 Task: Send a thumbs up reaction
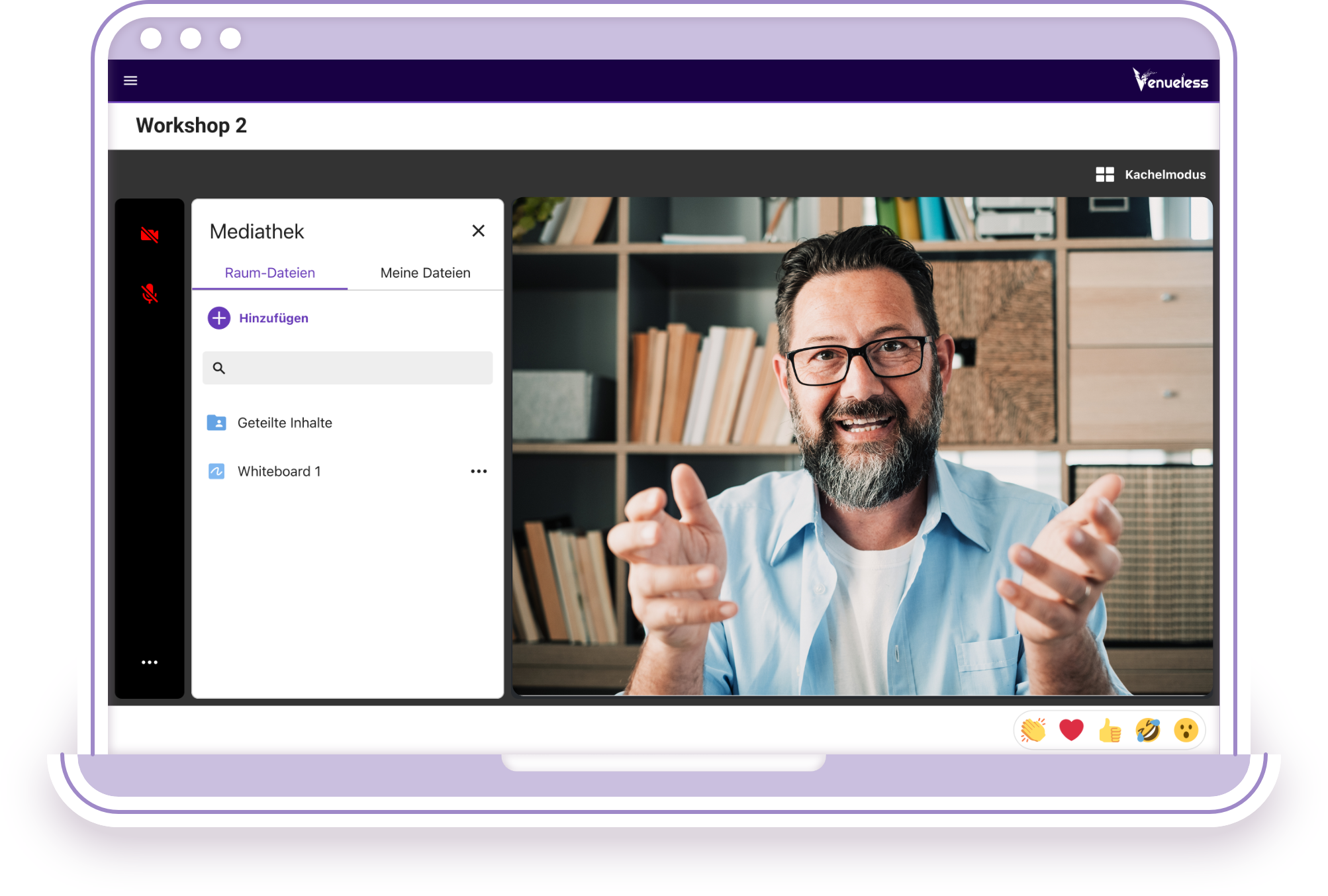pyautogui.click(x=1110, y=731)
